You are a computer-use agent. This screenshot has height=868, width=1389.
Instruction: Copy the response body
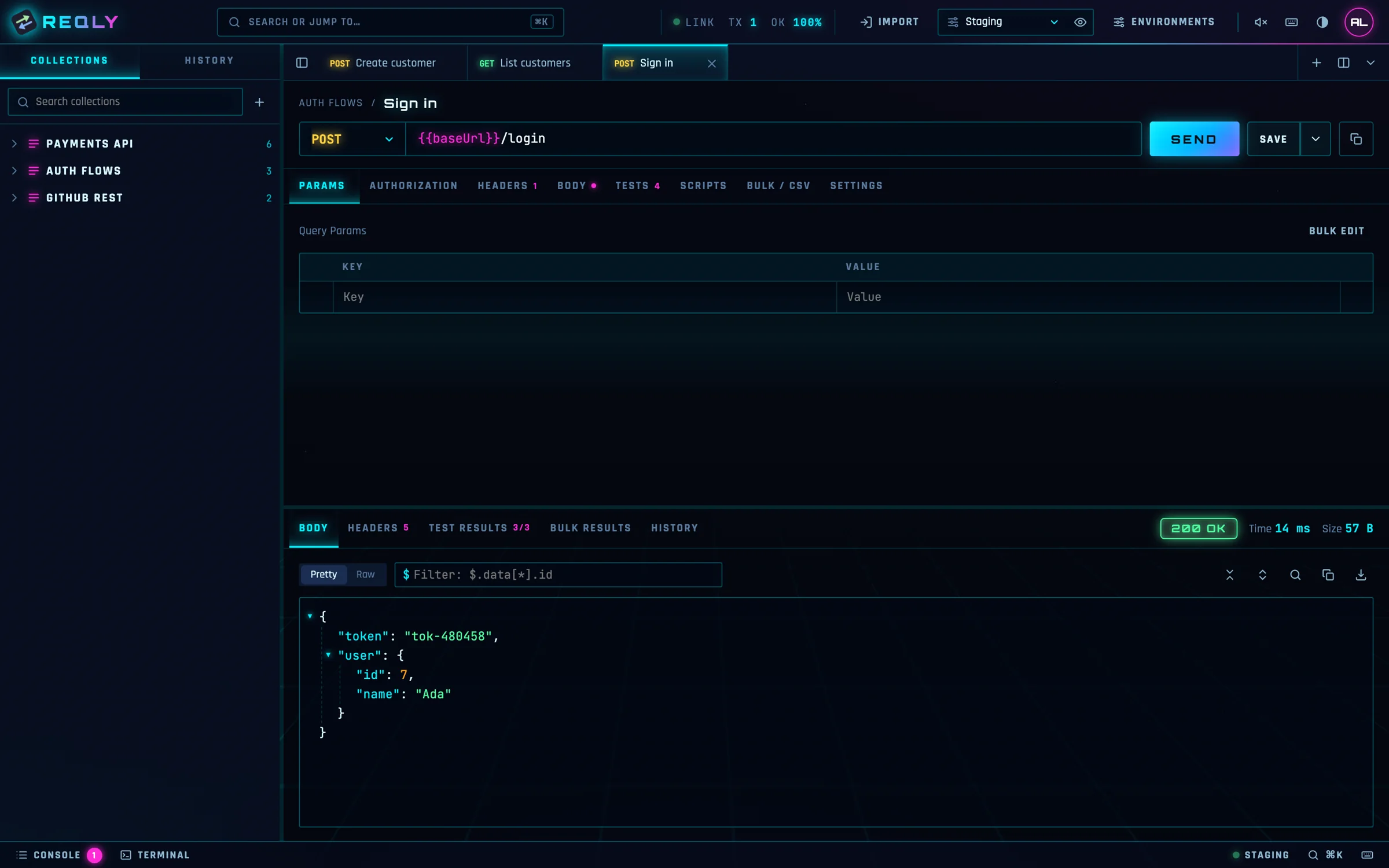1328,575
